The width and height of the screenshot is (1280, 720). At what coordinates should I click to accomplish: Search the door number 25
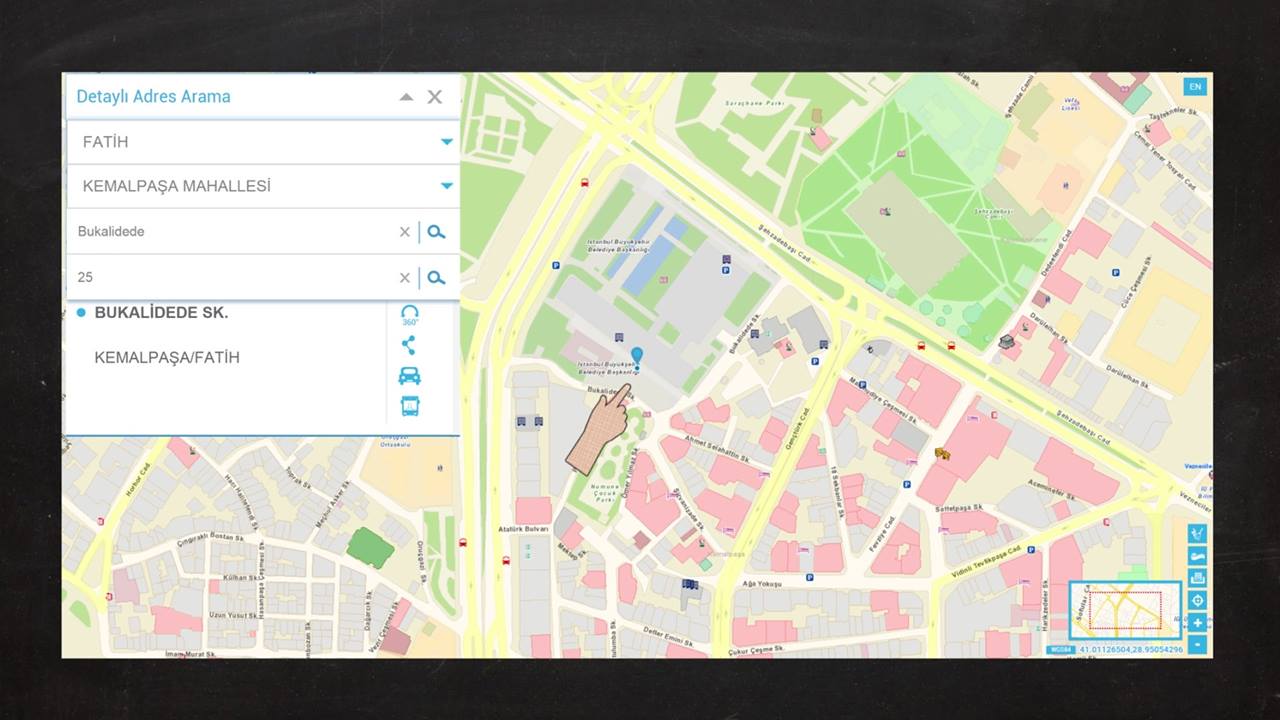[x=436, y=278]
